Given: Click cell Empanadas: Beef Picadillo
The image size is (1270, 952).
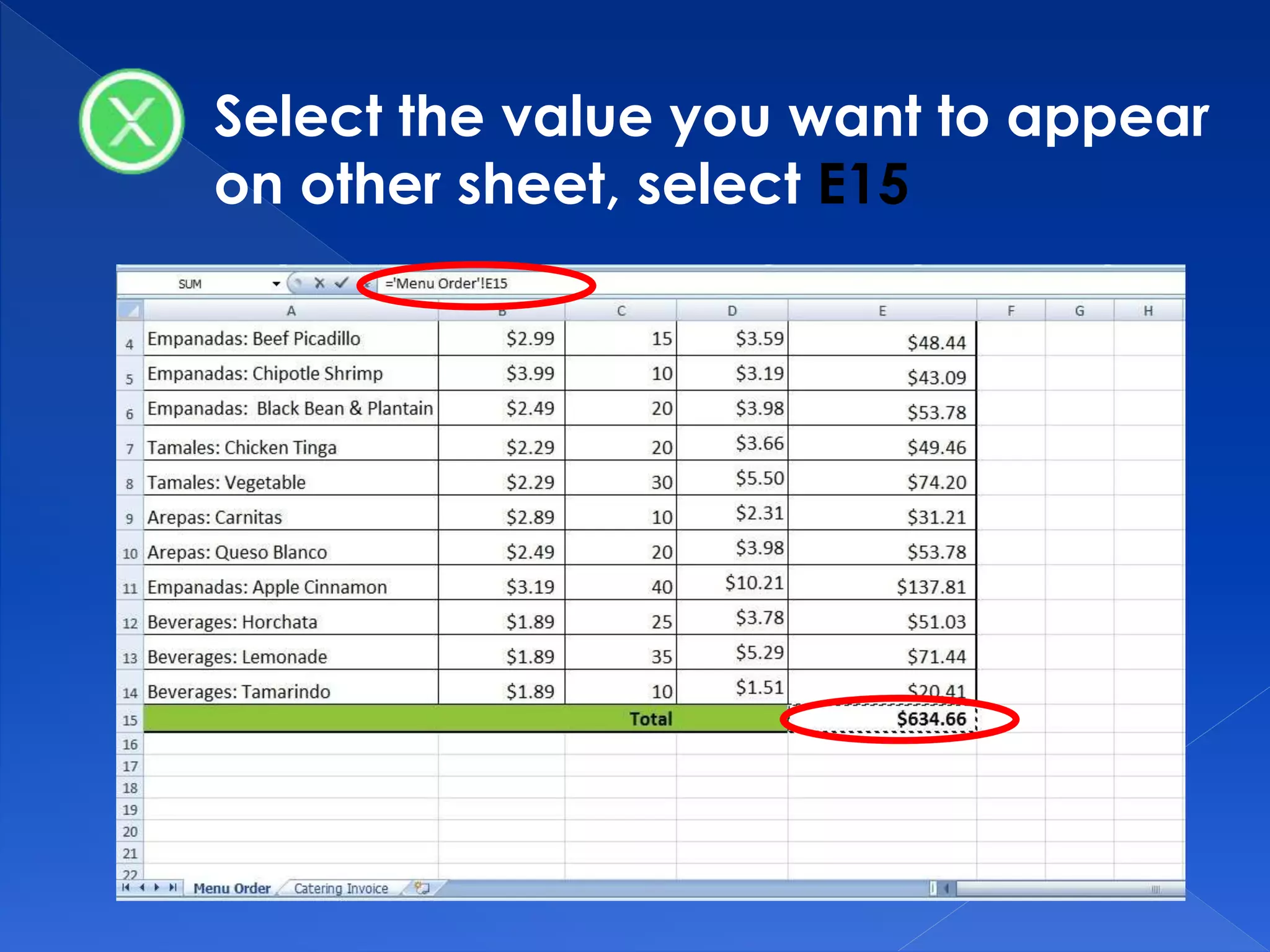Looking at the screenshot, I should (x=291, y=338).
